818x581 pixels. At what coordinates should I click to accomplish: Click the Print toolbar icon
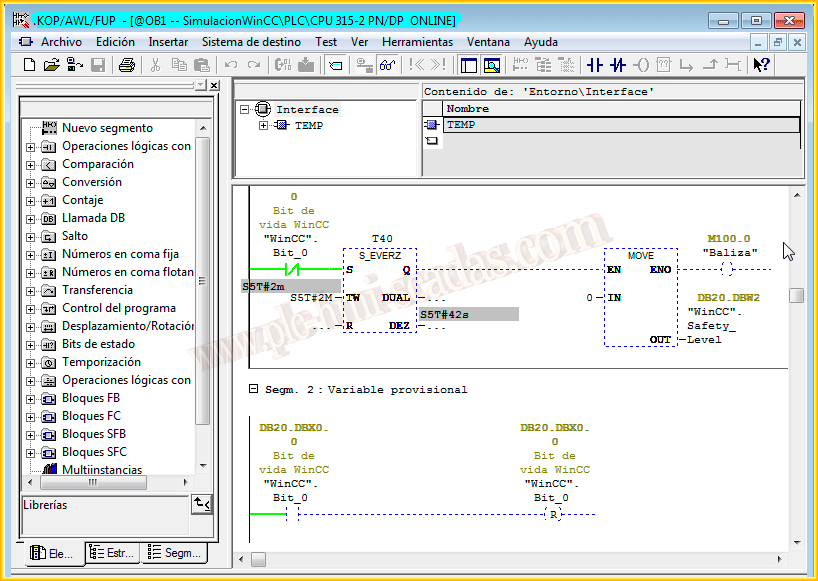tap(127, 65)
